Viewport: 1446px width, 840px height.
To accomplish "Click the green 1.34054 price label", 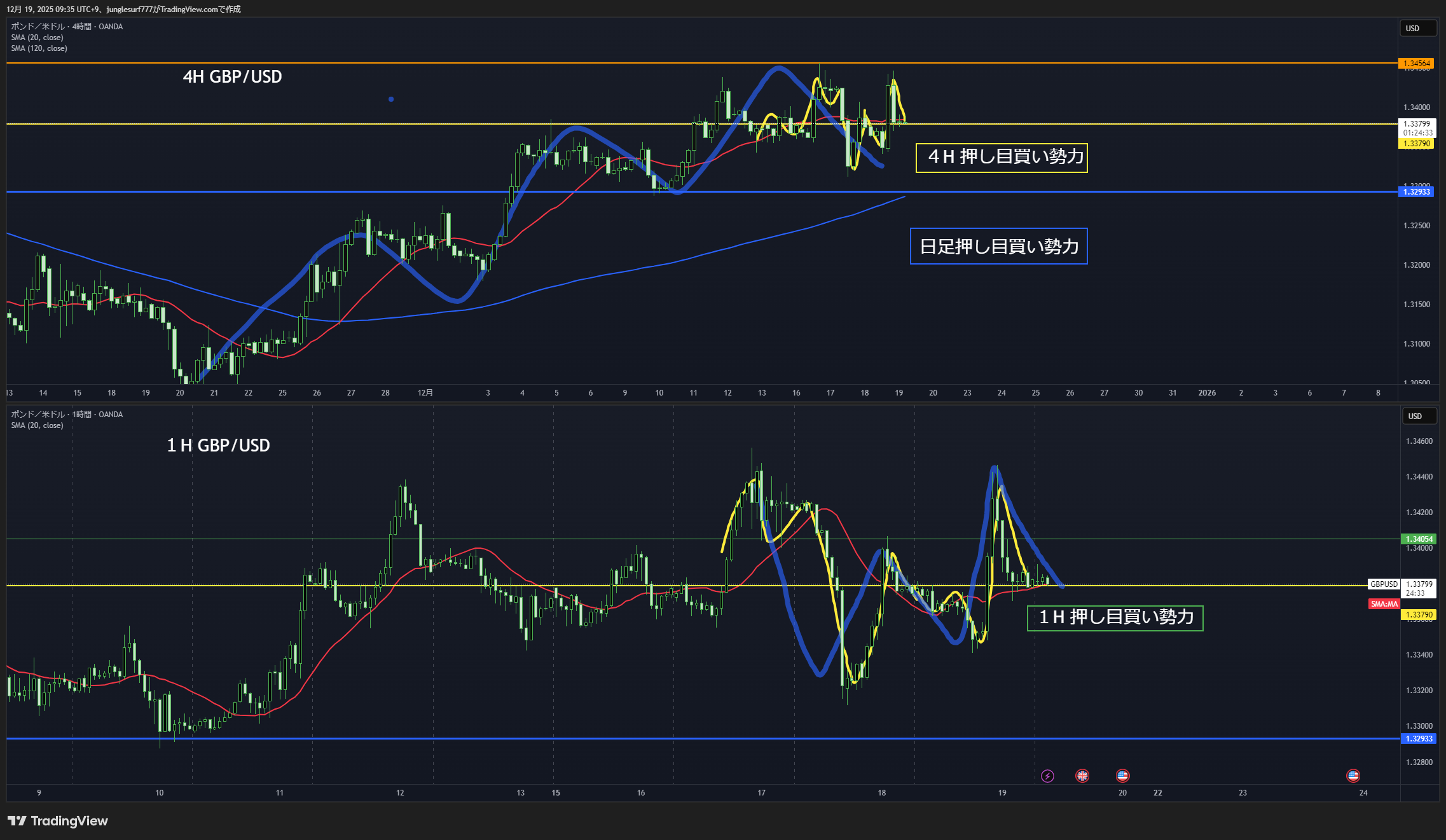I will coord(1419,539).
